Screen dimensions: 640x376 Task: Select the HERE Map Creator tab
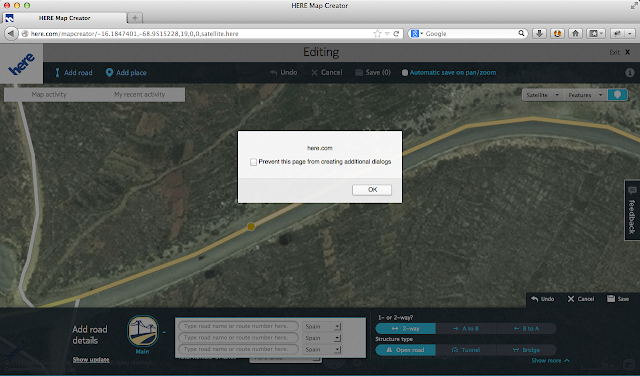(64, 18)
